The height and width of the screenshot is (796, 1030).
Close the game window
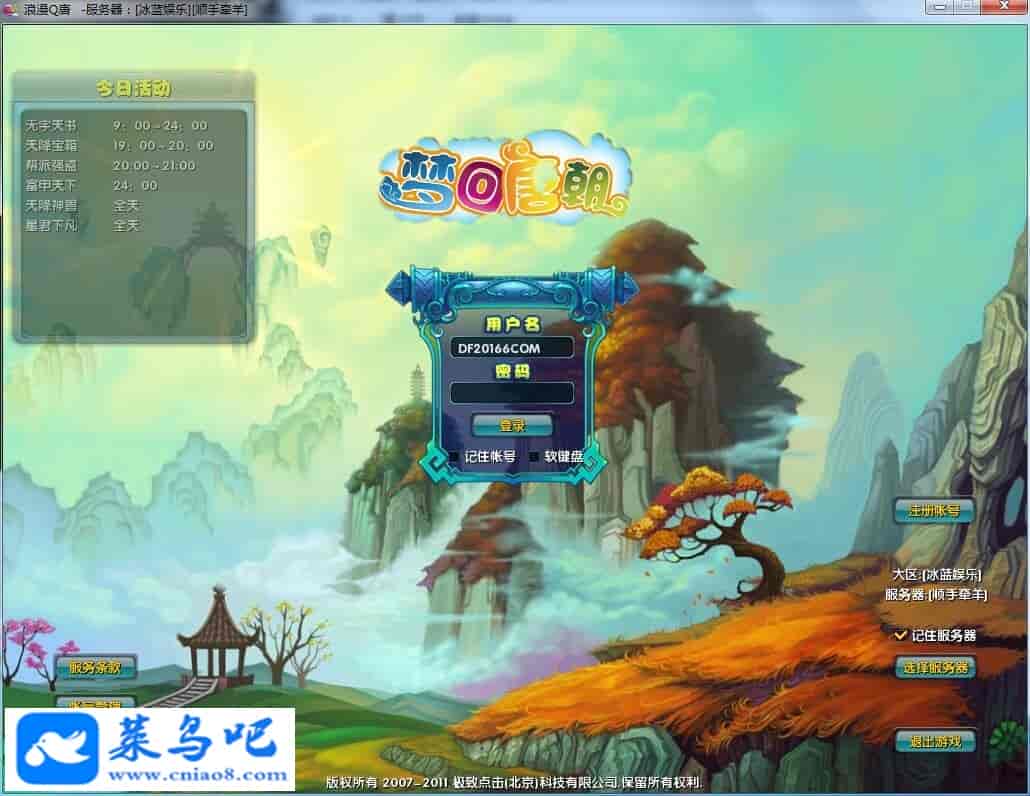point(1004,6)
